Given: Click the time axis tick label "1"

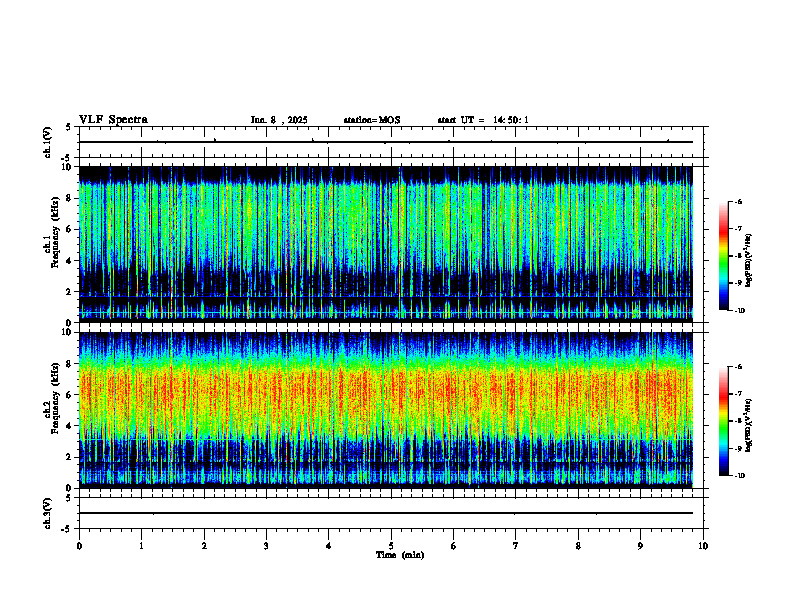Looking at the screenshot, I should click(142, 546).
